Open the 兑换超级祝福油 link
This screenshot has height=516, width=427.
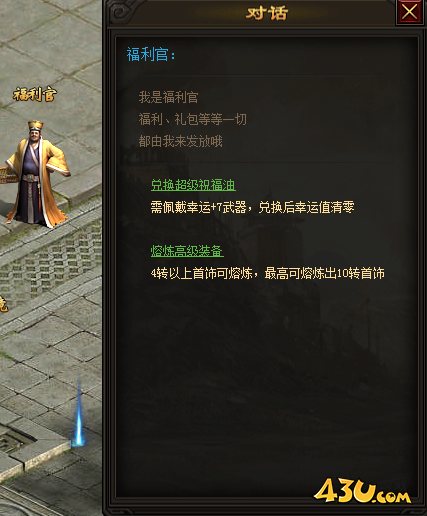pos(193,185)
